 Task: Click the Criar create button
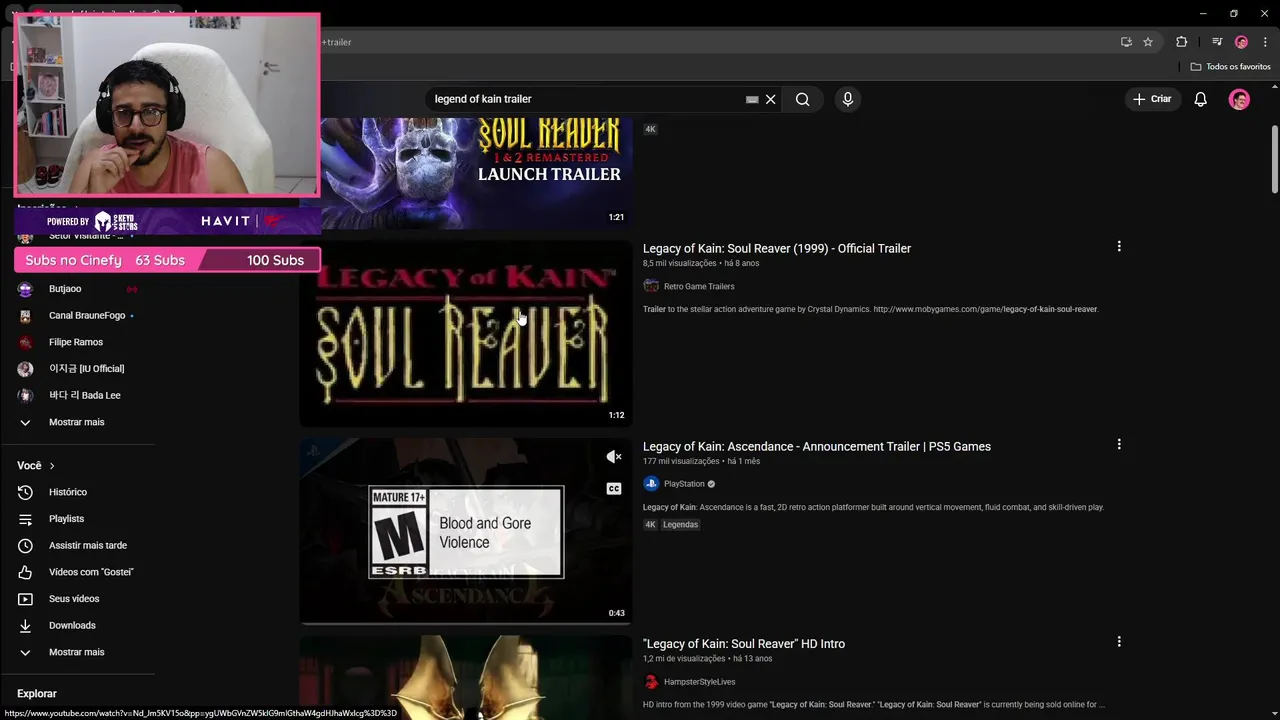(1151, 99)
